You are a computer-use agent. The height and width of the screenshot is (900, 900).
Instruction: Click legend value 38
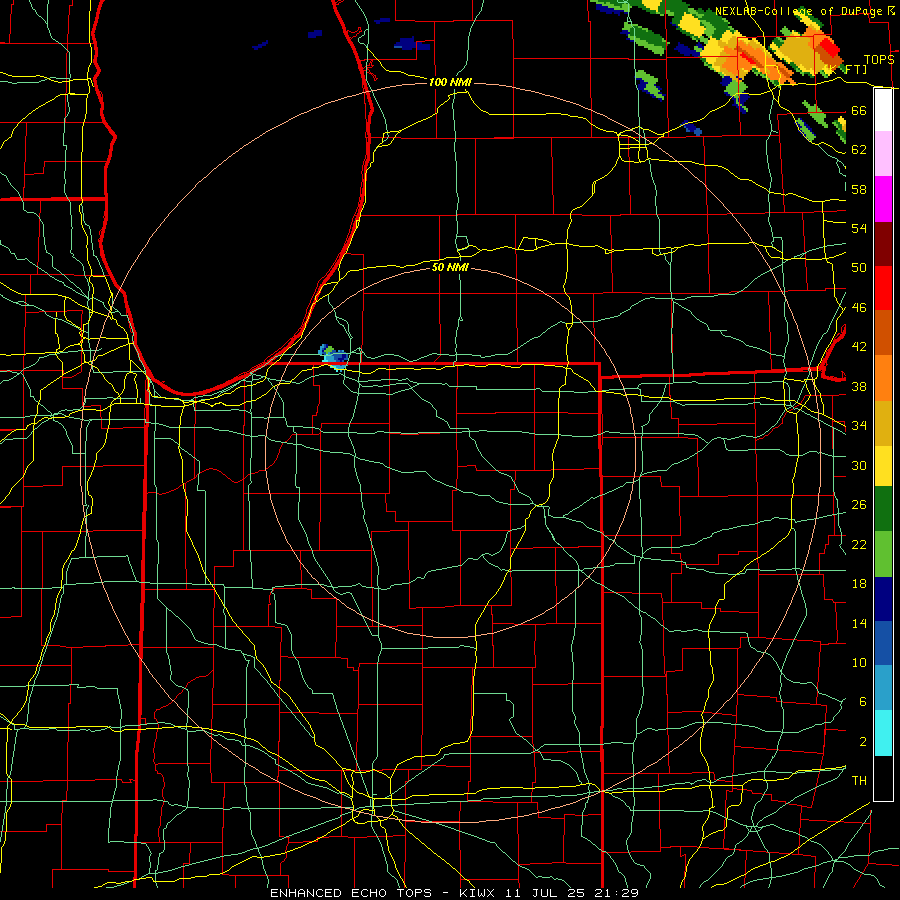[859, 386]
